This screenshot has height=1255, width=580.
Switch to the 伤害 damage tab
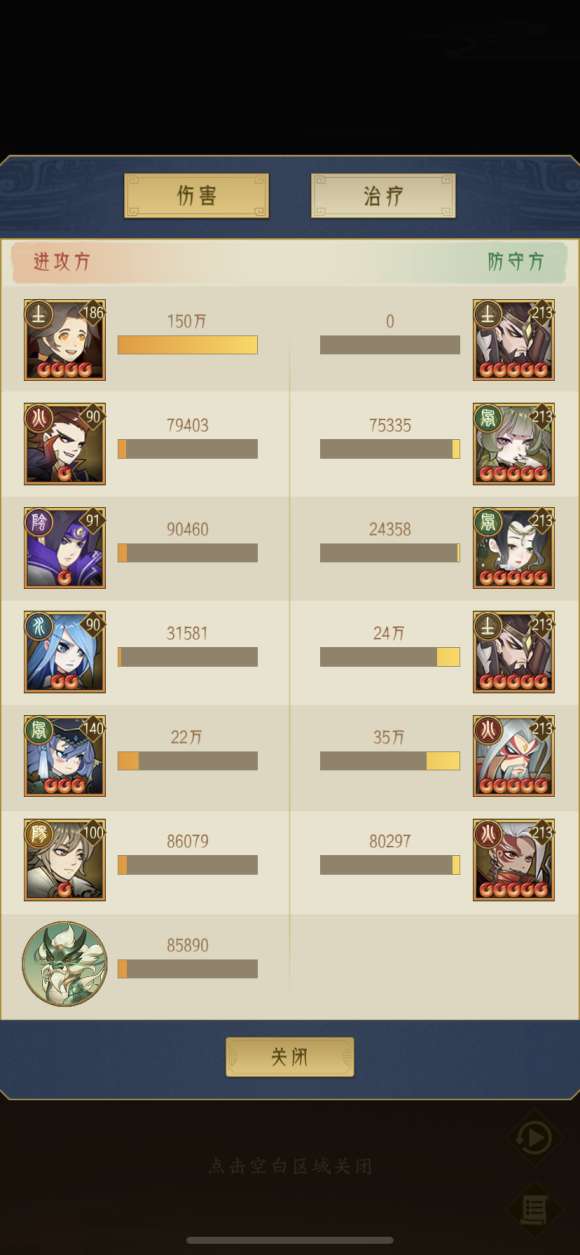tap(196, 195)
